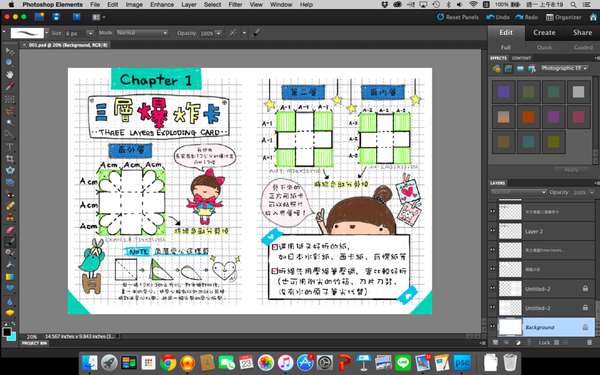Select the Move tool
Image resolution: width=600 pixels, height=375 pixels.
10,51
